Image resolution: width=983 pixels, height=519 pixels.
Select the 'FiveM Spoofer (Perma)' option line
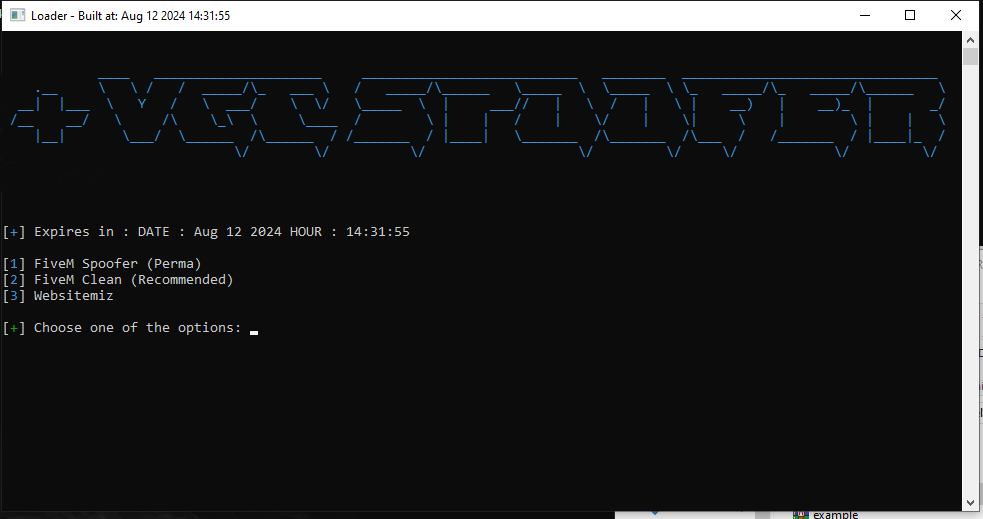click(x=102, y=264)
